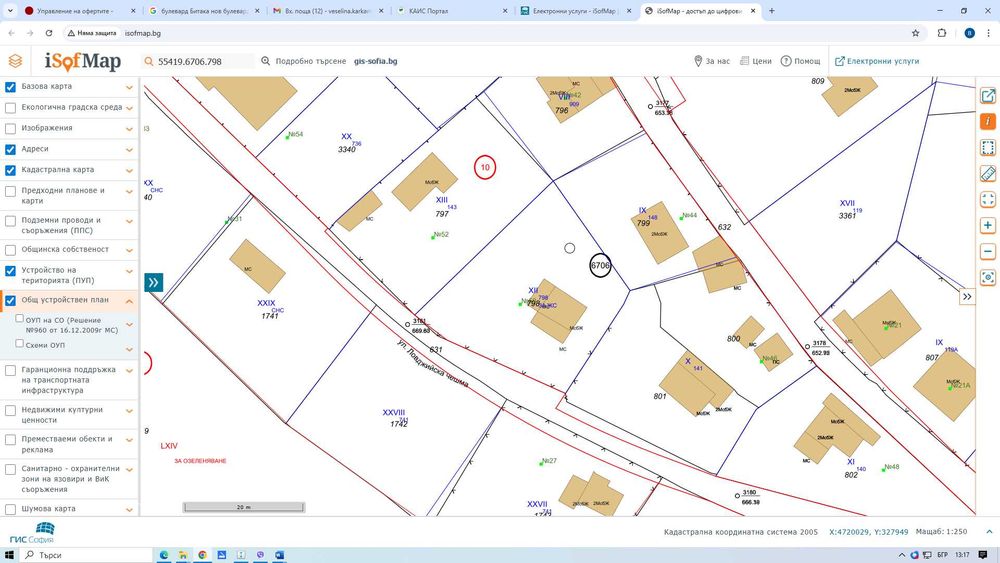Viewport: 1000px width, 563px height.
Task: Switch to Chrome in the taskbar
Action: pos(202,555)
